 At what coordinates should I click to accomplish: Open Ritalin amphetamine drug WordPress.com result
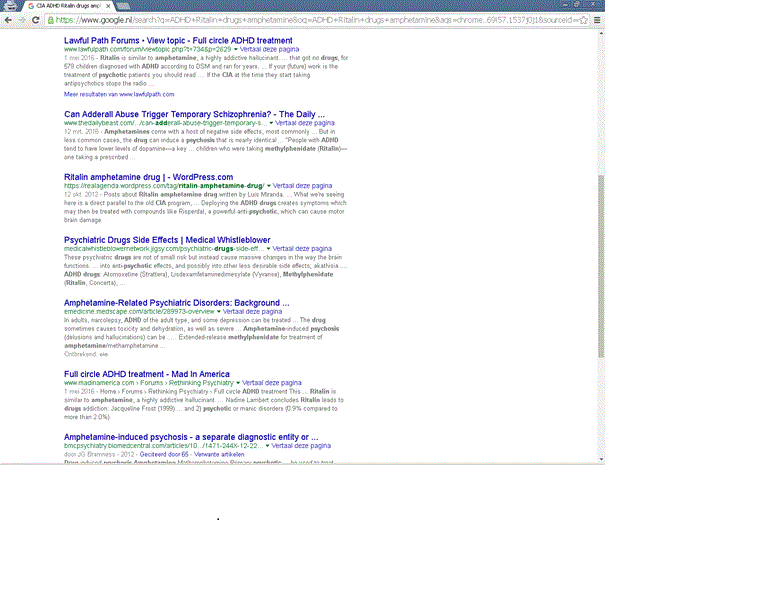(148, 177)
